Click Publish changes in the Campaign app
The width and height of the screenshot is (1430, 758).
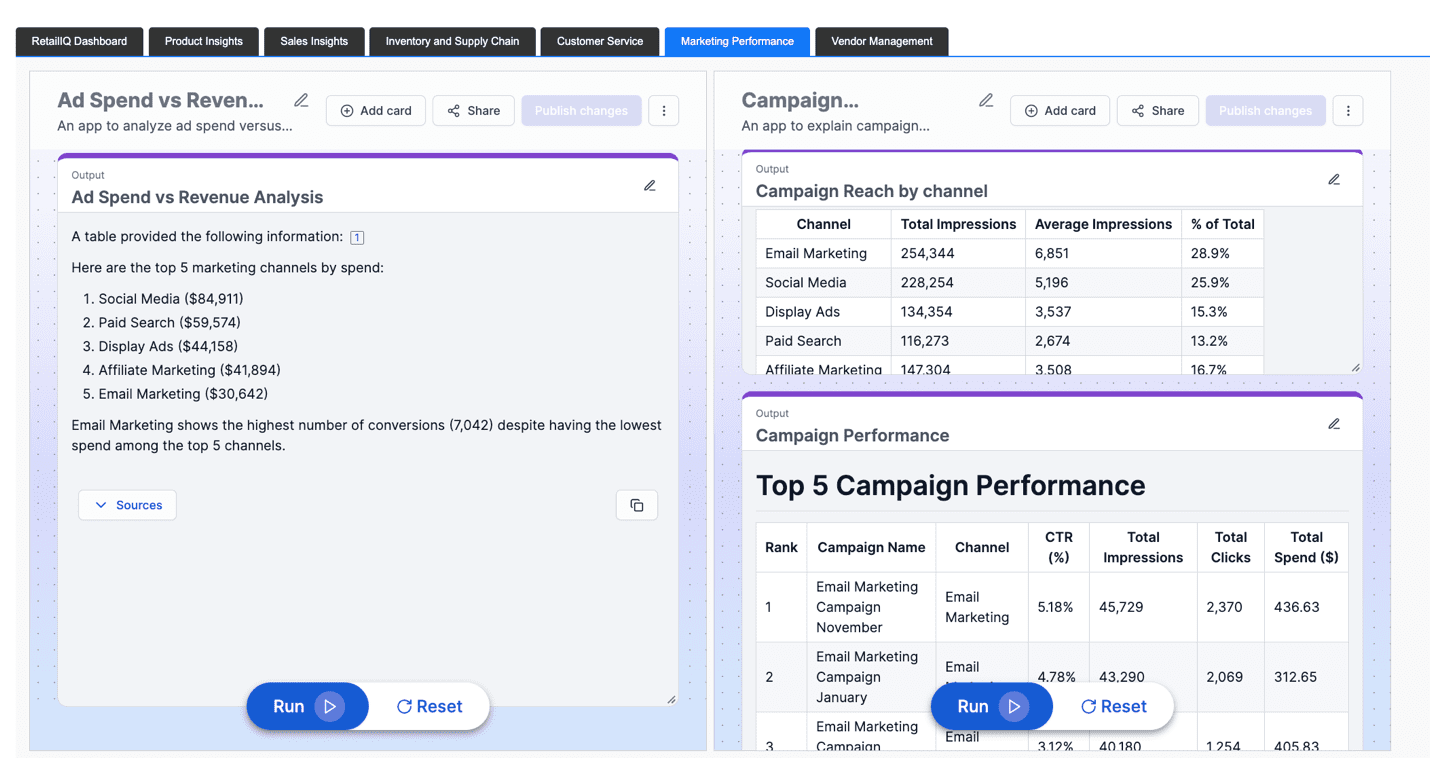point(1265,111)
